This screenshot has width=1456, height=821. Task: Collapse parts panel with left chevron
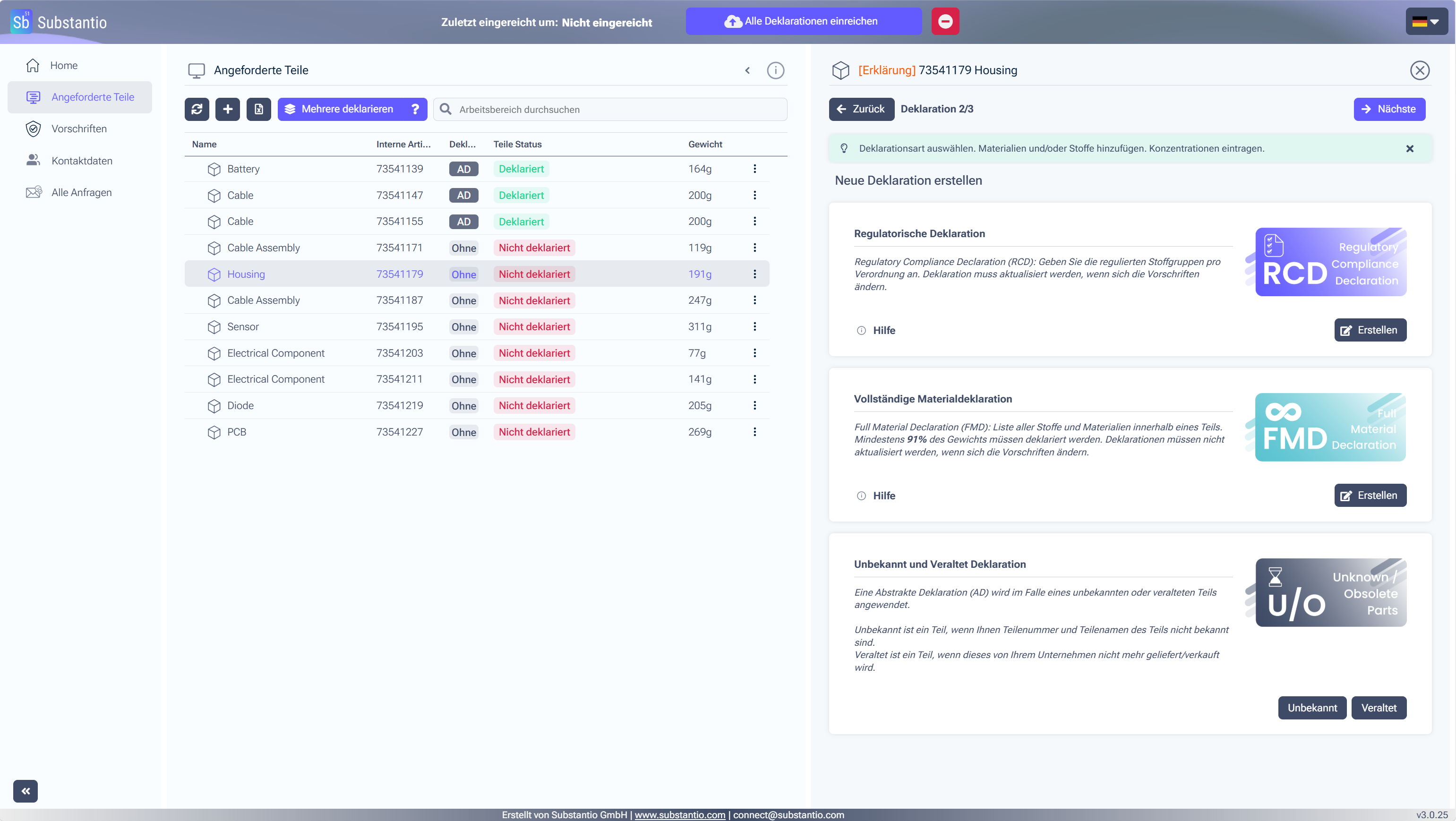point(747,71)
